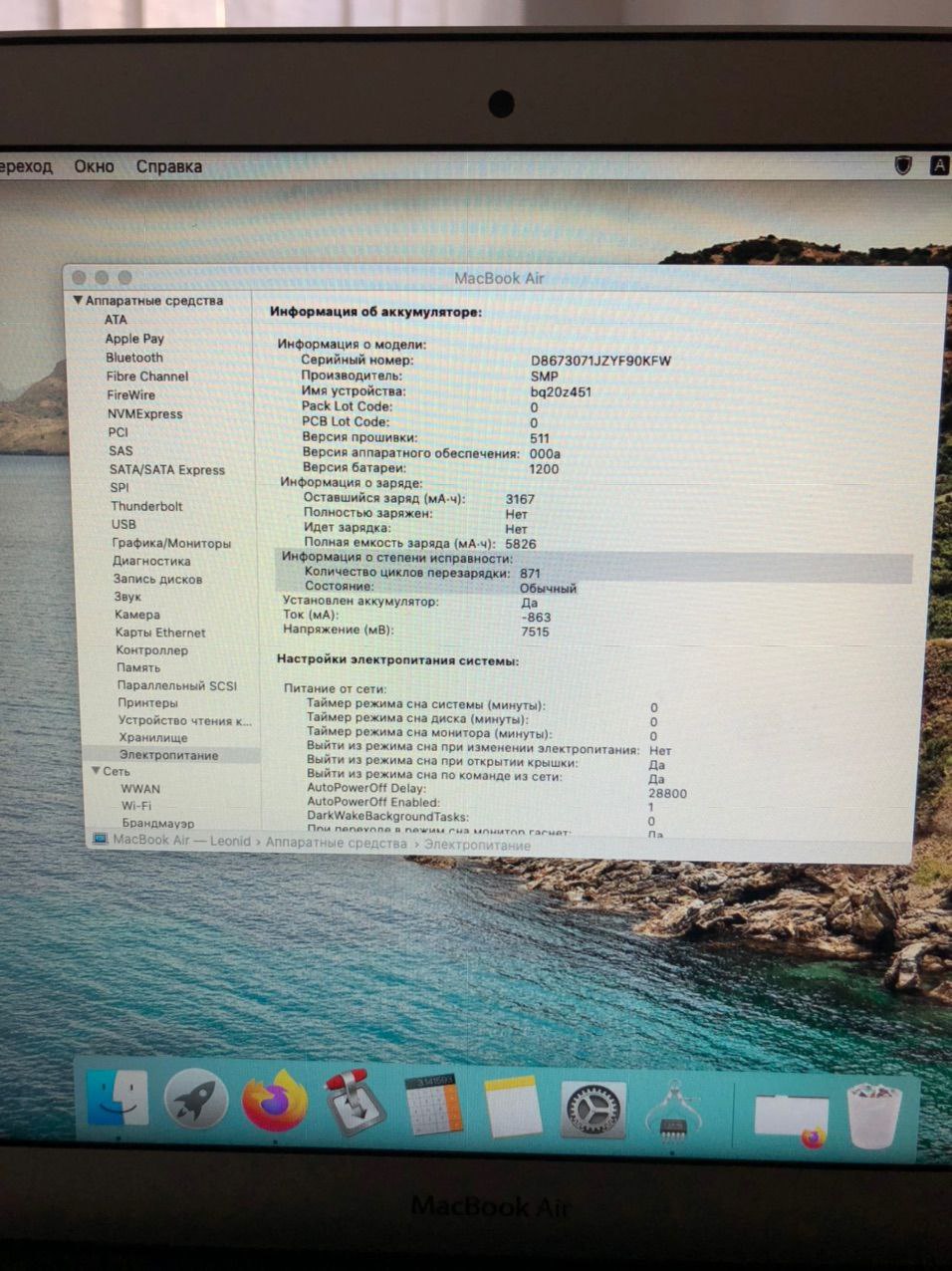Viewport: 952px width, 1271px height.
Task: Select 'Карты Ethernet' in the sidebar
Action: pyautogui.click(x=160, y=633)
